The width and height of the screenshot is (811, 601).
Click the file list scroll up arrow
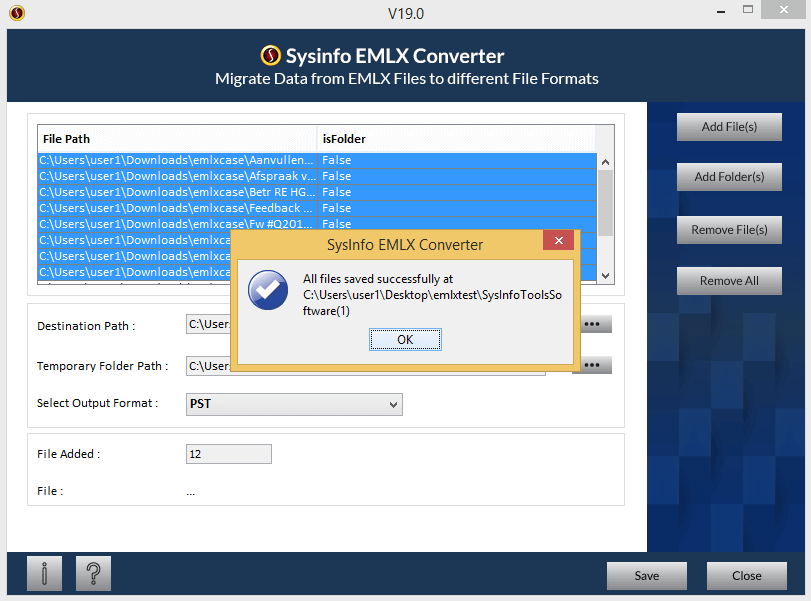point(606,162)
